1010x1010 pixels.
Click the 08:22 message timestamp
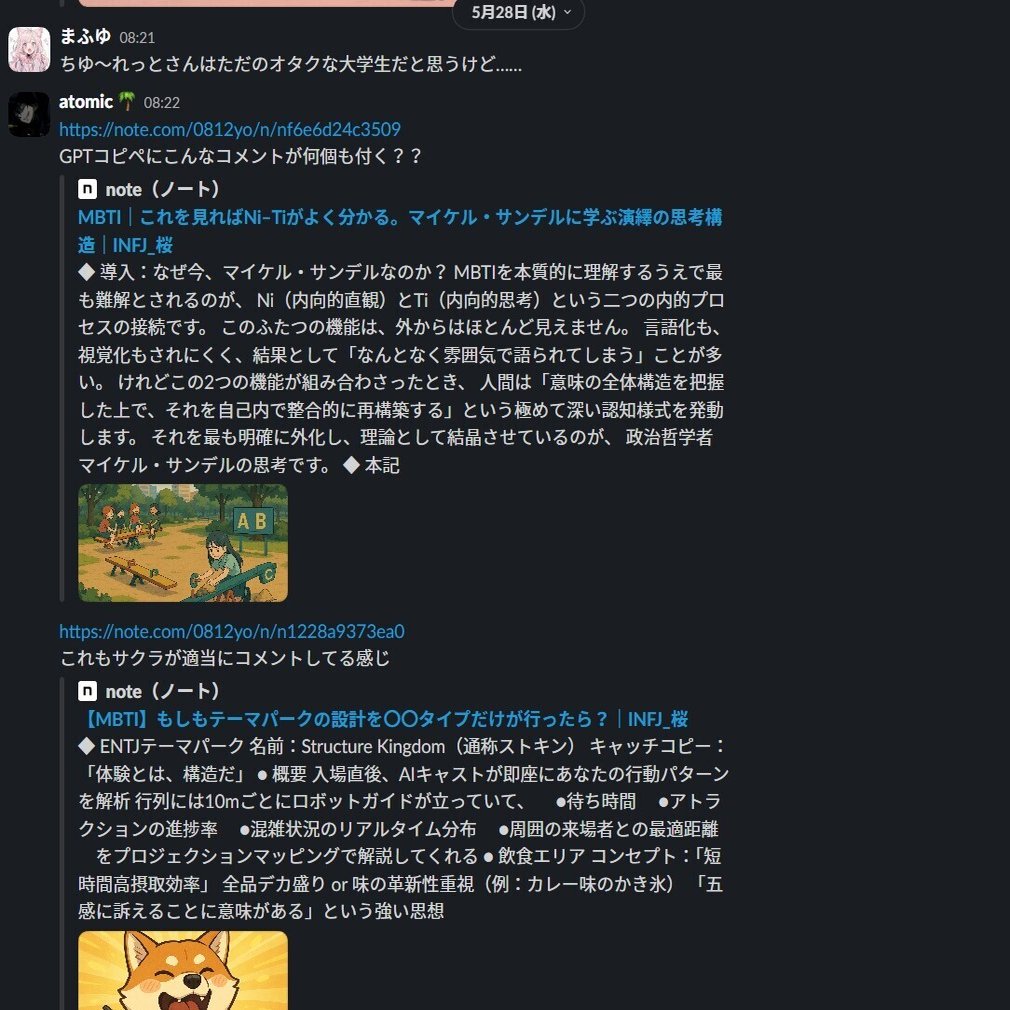pyautogui.click(x=162, y=103)
